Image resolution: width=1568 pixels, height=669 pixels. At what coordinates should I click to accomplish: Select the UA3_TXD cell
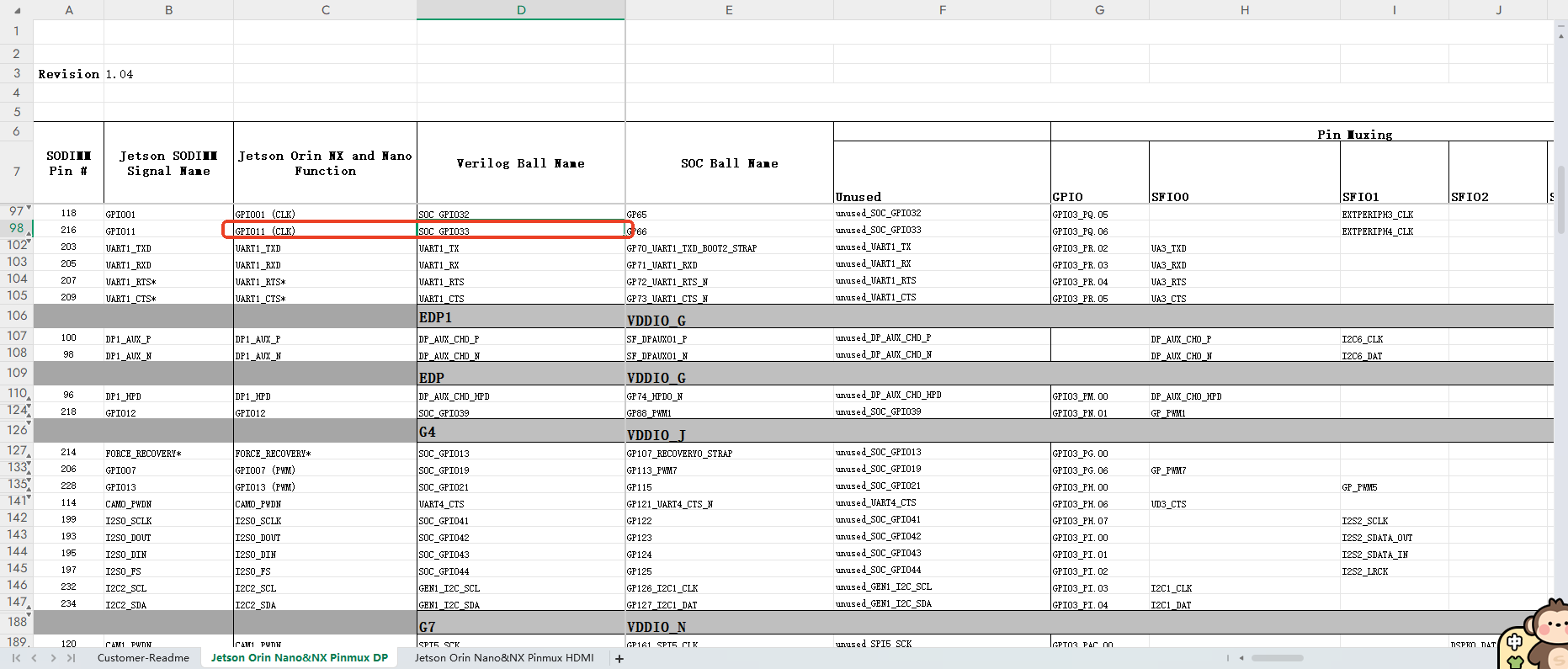click(1244, 247)
